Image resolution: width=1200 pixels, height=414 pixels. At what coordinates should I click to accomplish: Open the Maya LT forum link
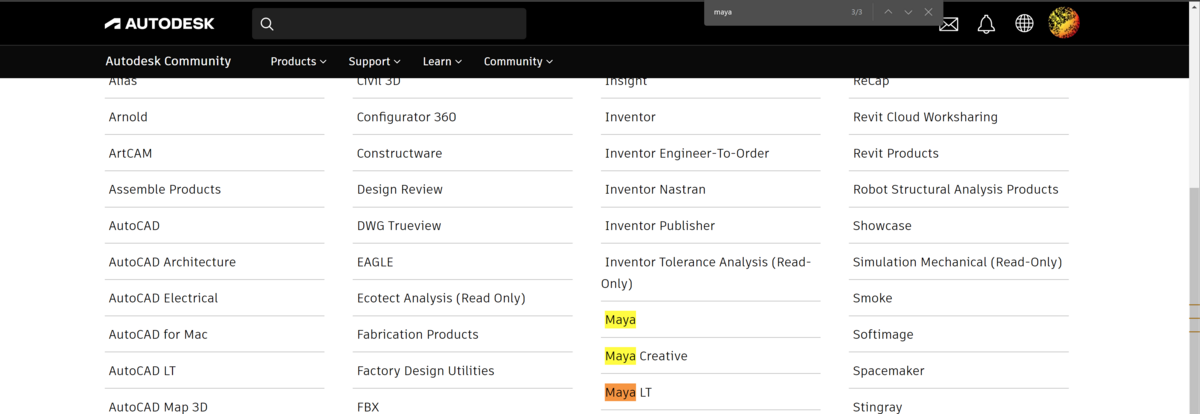pos(629,393)
